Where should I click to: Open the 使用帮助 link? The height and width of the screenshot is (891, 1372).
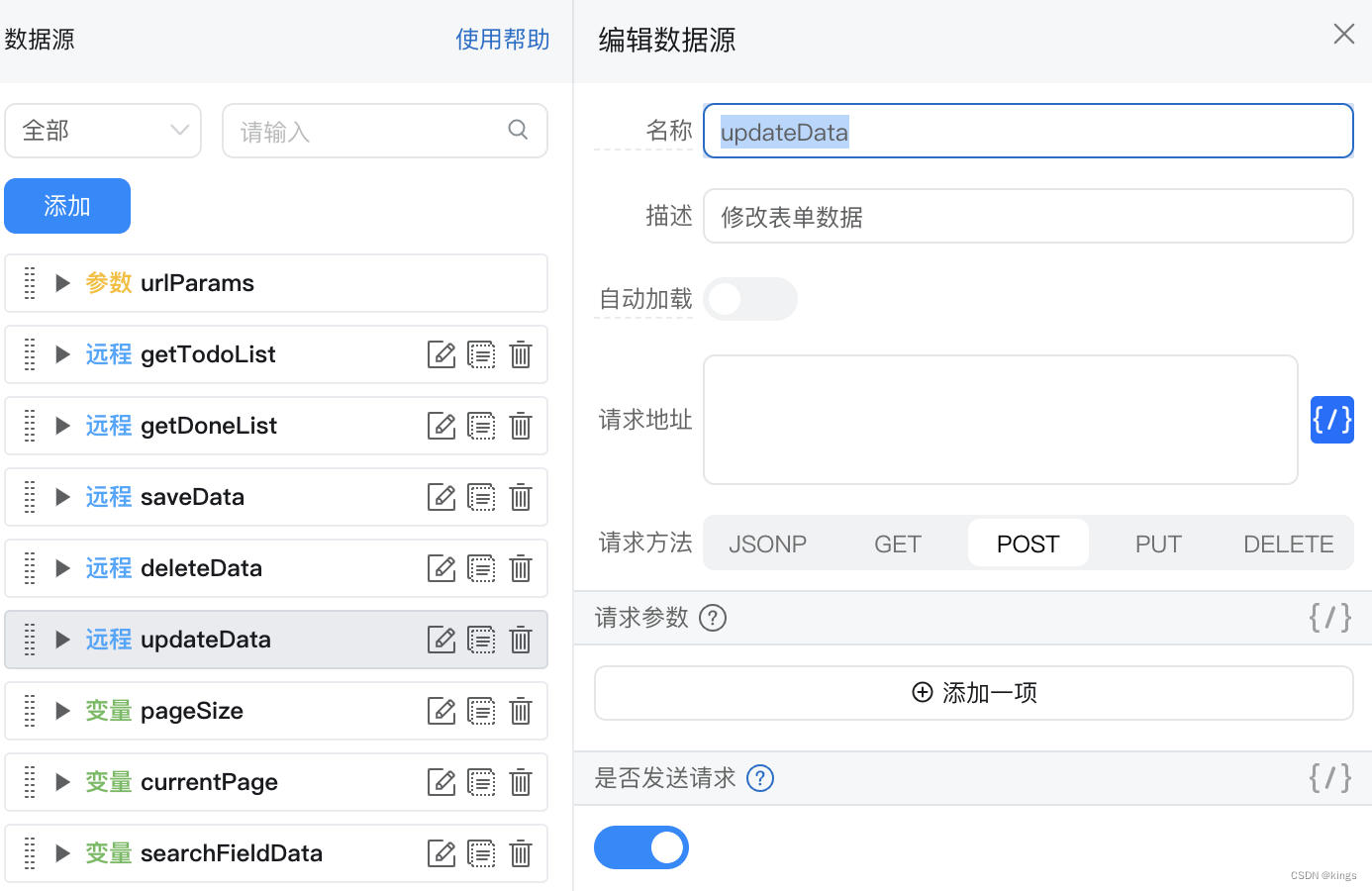click(x=502, y=40)
